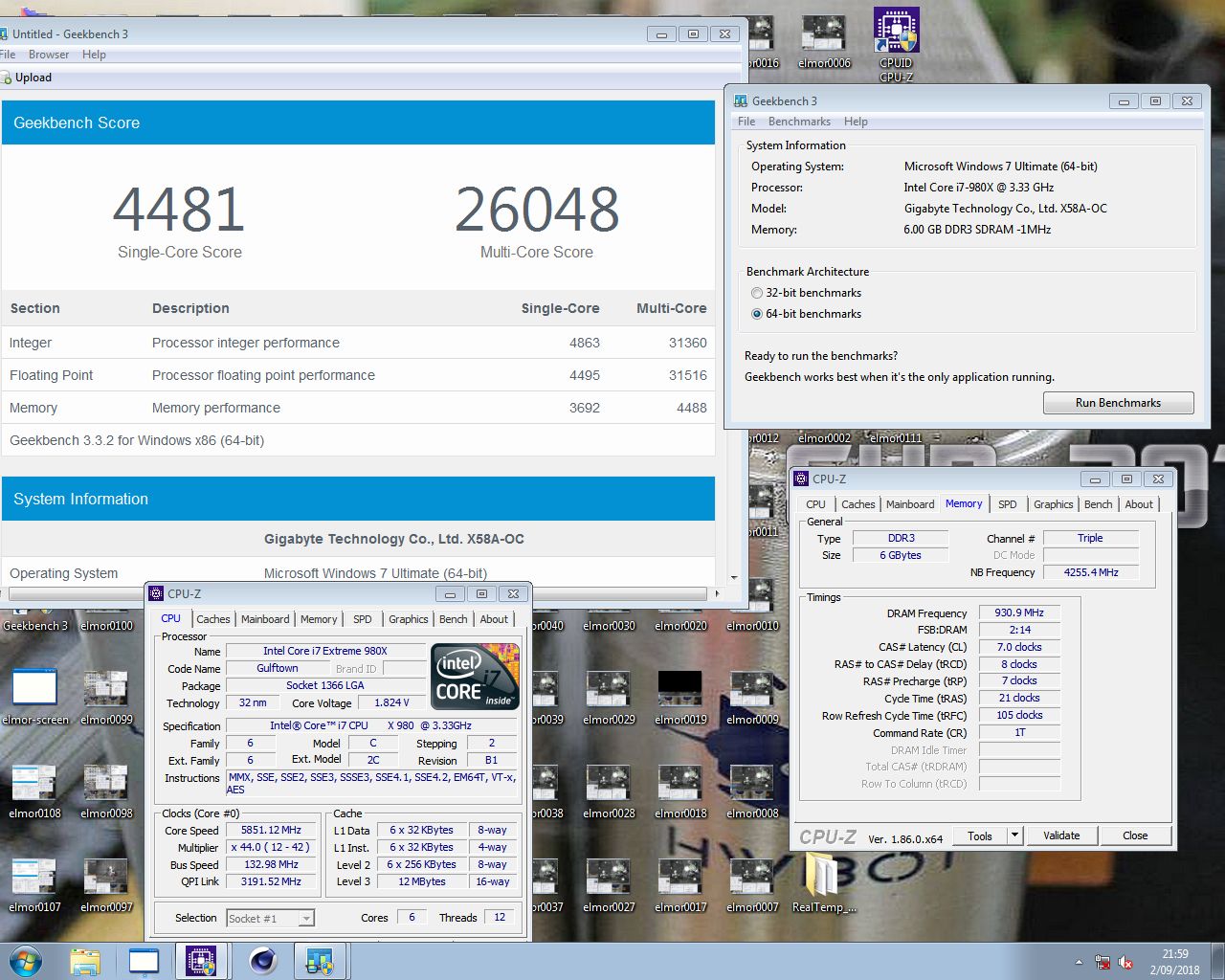
Task: Click the Run Benchmarks button
Action: click(x=1118, y=403)
